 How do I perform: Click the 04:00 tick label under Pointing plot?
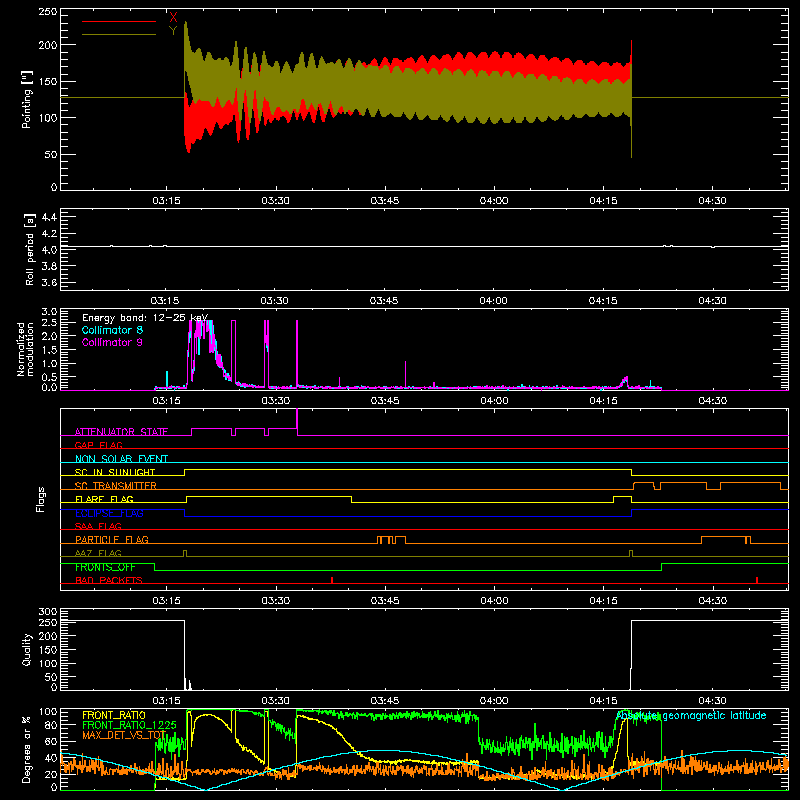click(494, 201)
